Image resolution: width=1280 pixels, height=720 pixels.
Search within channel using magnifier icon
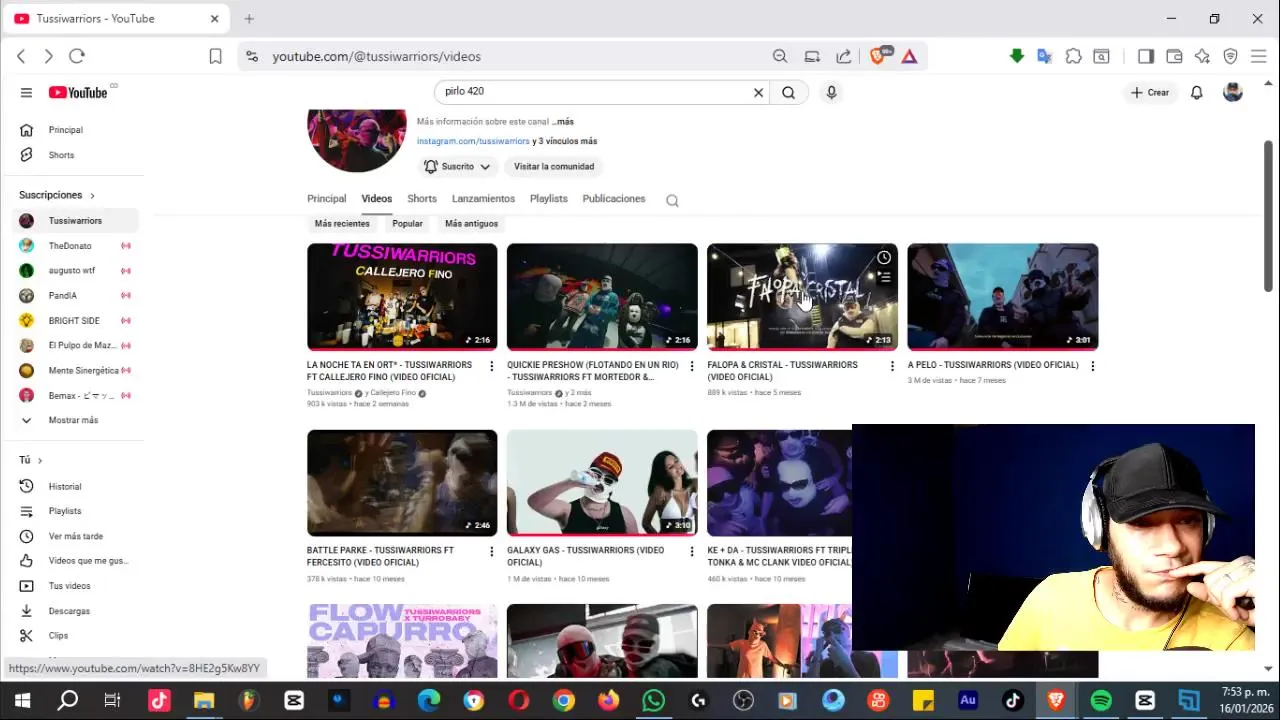pos(672,199)
